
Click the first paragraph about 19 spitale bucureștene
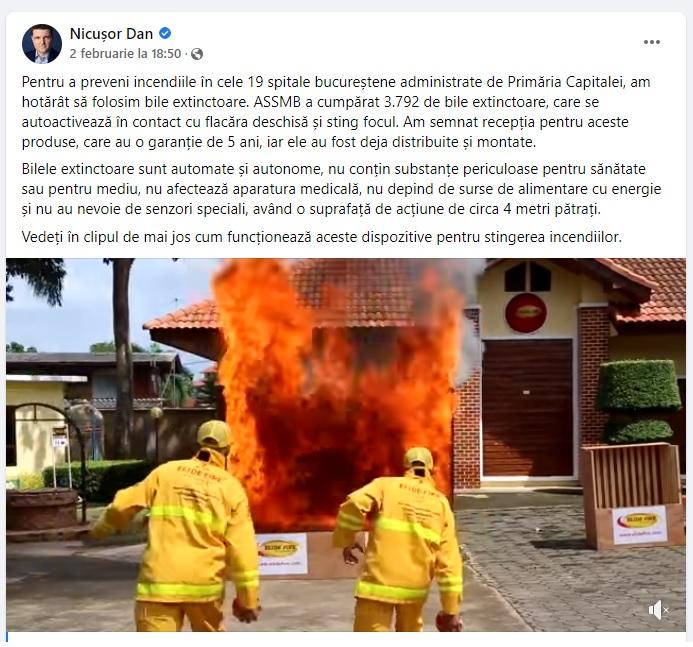click(336, 112)
